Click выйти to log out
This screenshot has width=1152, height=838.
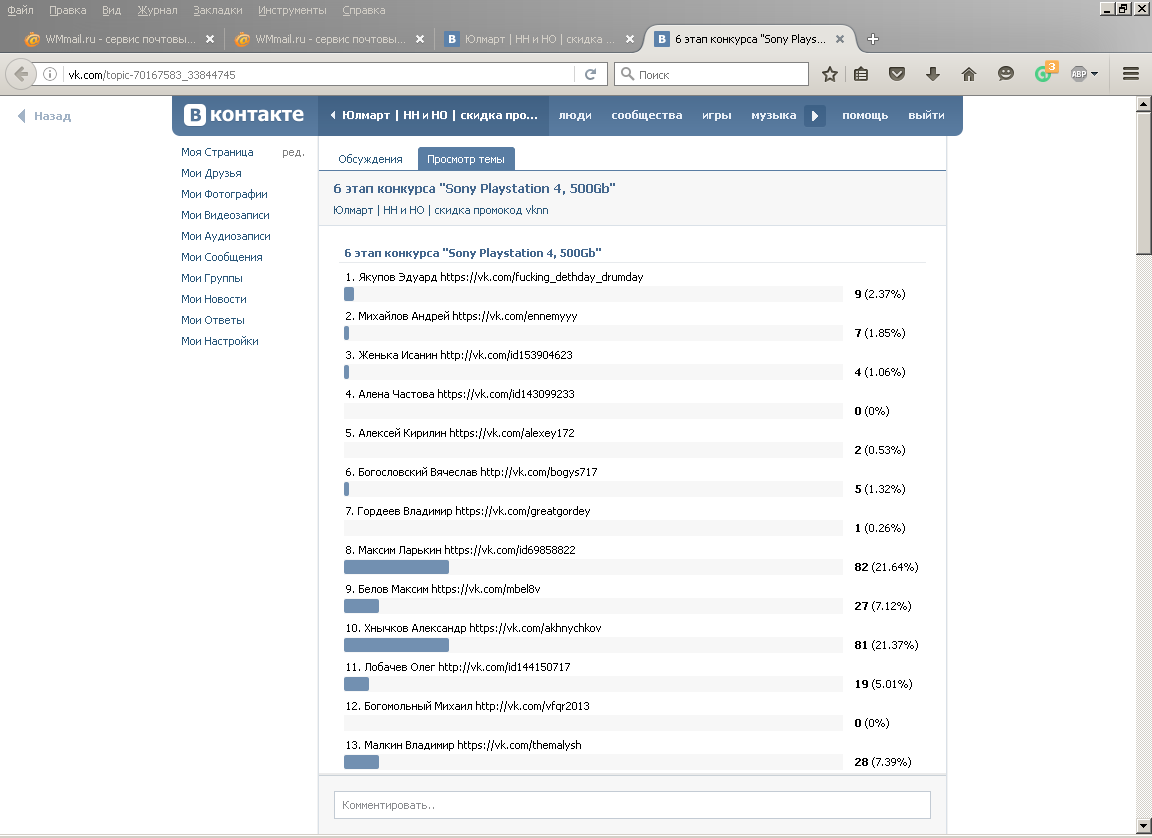click(x=926, y=115)
